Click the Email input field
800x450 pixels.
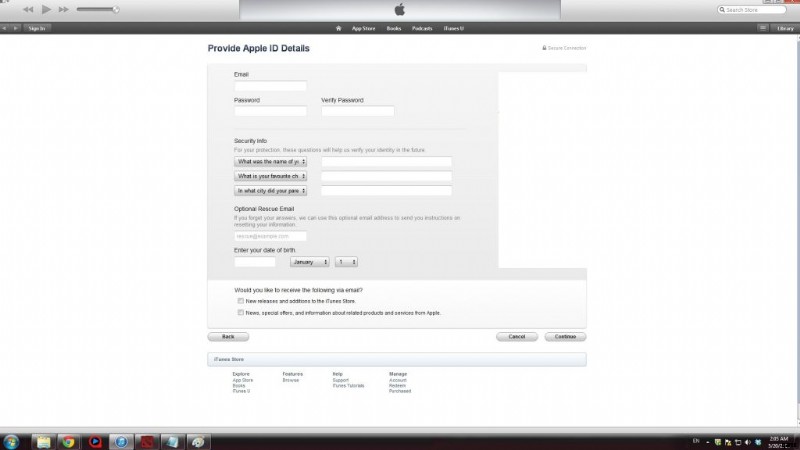pos(270,86)
